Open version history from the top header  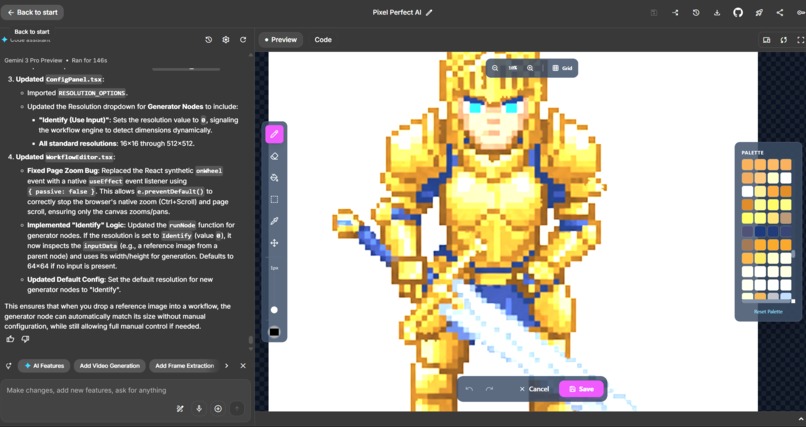(696, 12)
